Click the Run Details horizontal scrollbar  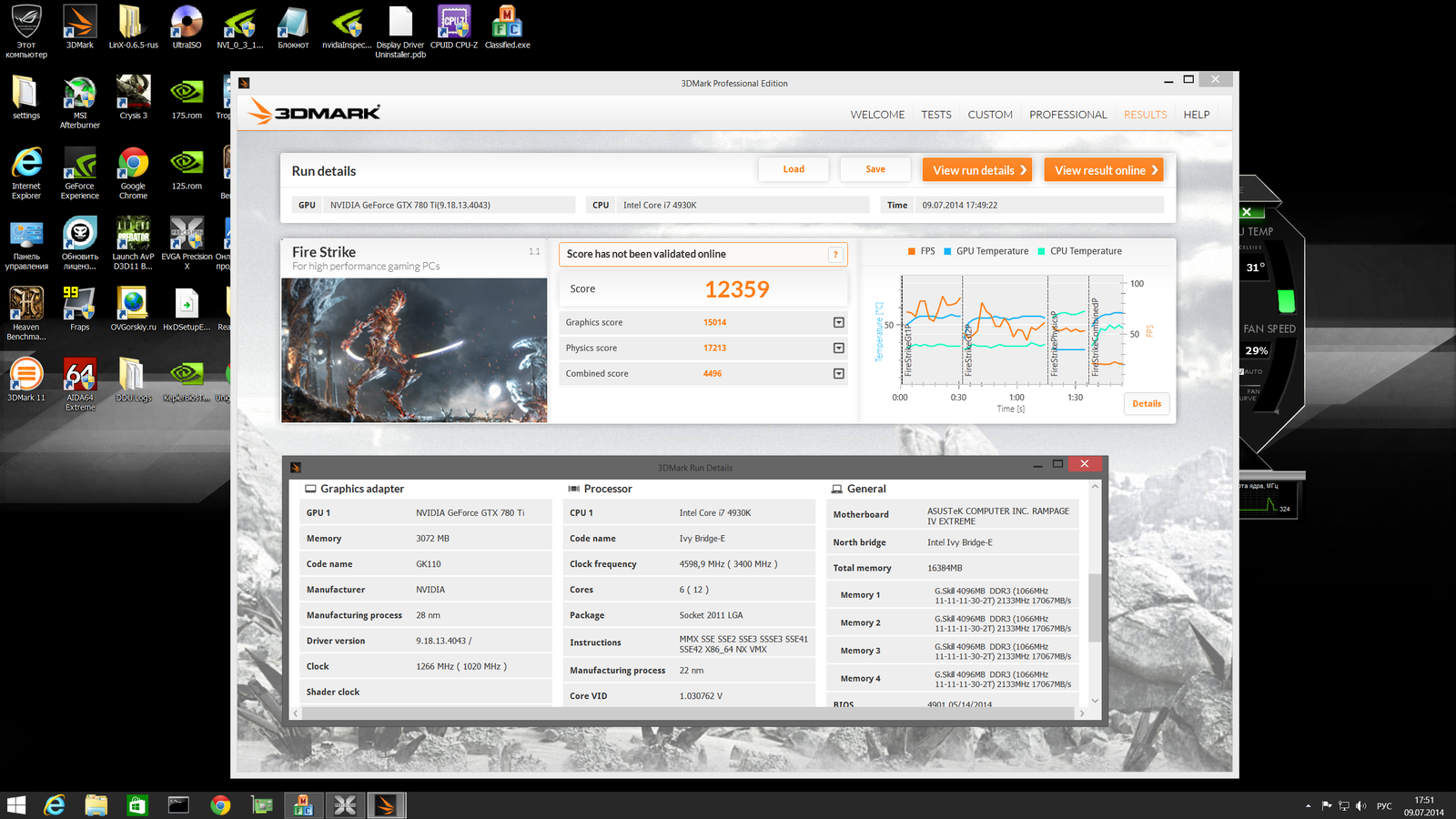tap(687, 713)
